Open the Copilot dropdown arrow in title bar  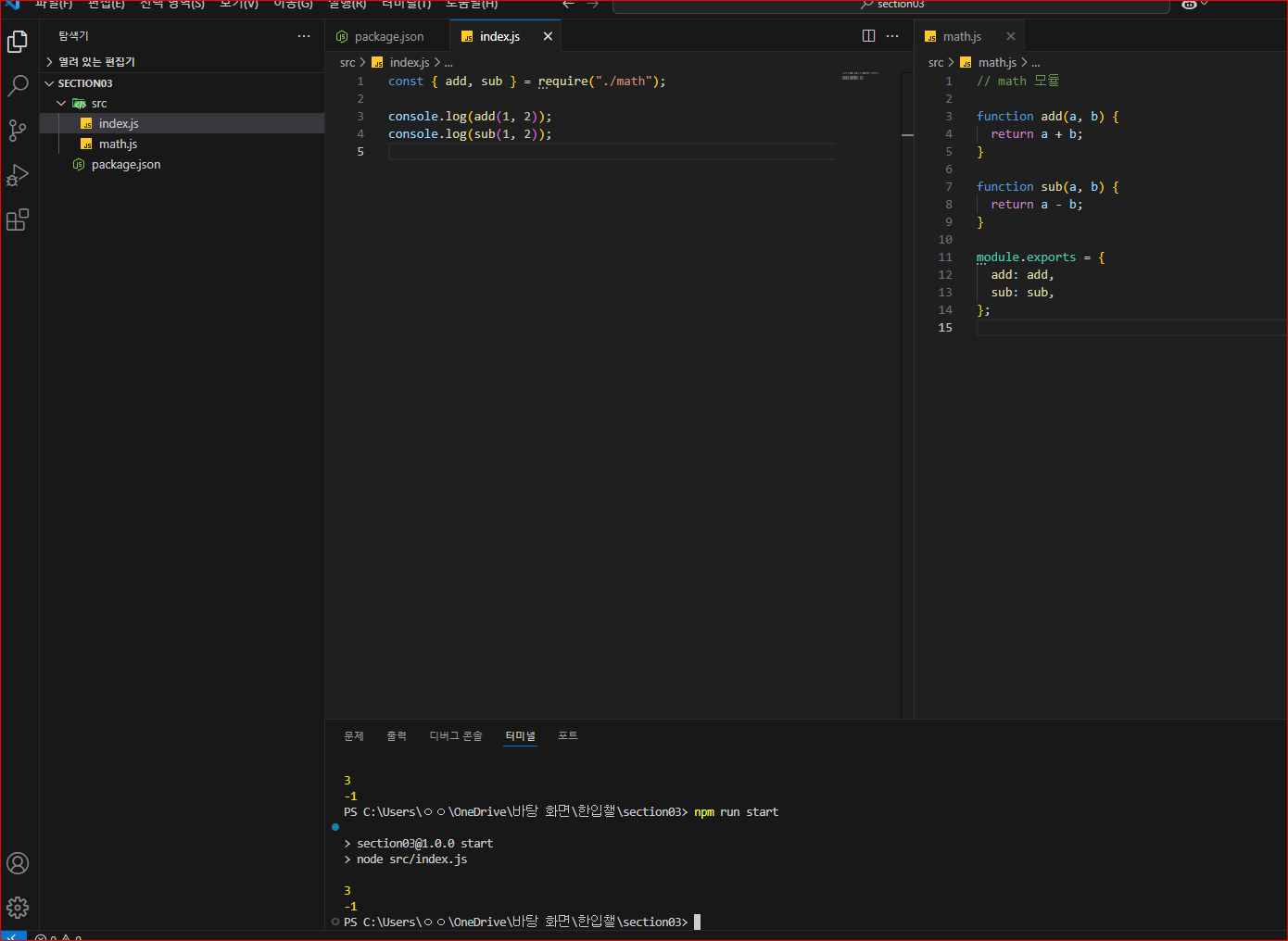[1205, 5]
